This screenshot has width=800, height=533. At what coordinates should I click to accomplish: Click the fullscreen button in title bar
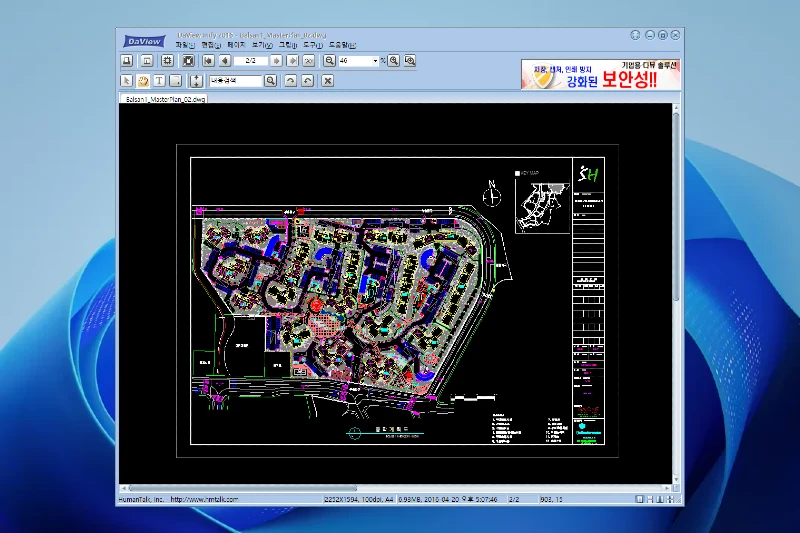[635, 35]
